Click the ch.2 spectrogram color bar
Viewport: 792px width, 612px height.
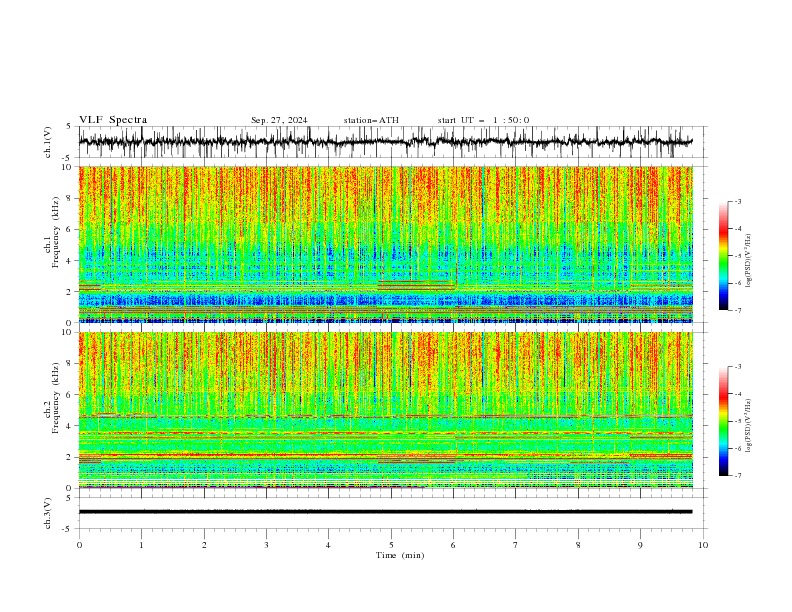coord(723,421)
